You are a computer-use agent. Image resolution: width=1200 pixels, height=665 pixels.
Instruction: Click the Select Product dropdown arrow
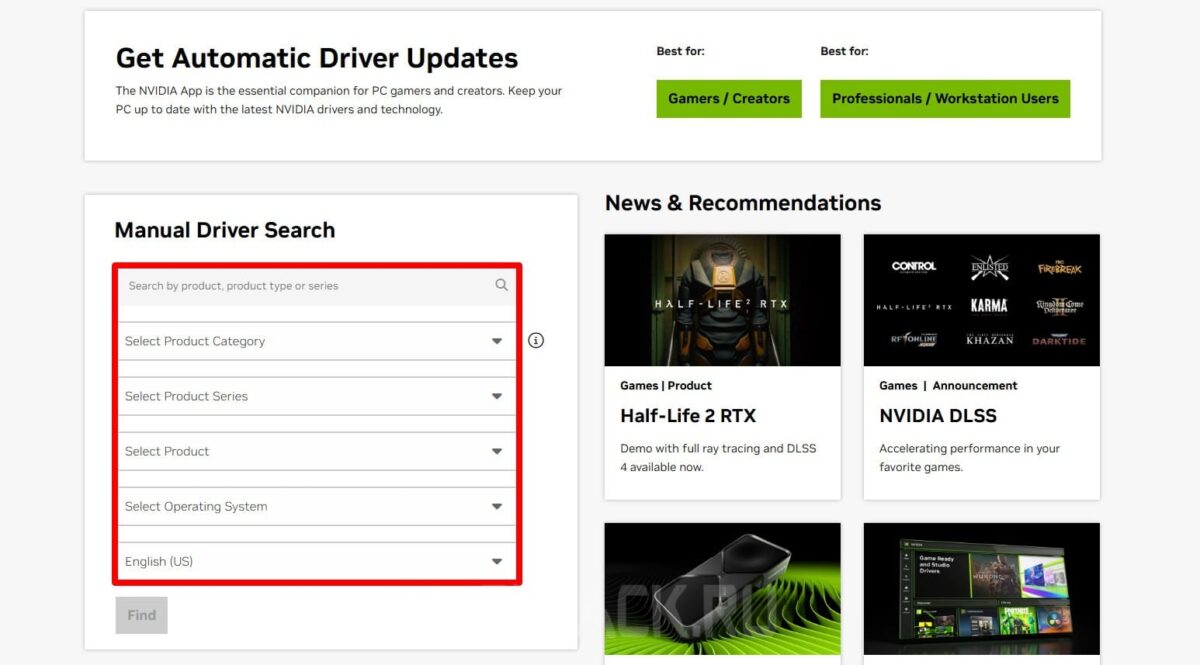(x=497, y=451)
